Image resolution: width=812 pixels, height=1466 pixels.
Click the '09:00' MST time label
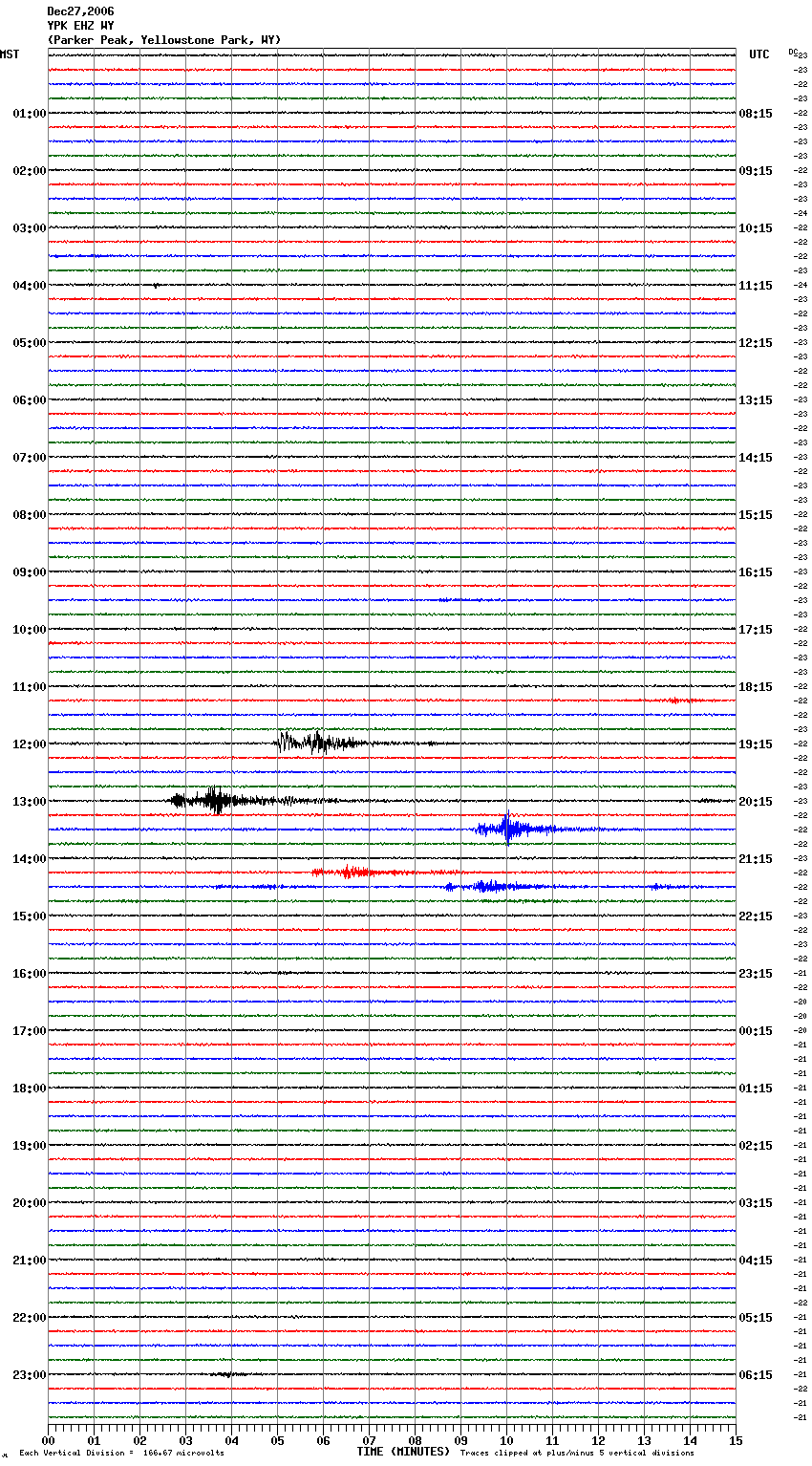[30, 572]
